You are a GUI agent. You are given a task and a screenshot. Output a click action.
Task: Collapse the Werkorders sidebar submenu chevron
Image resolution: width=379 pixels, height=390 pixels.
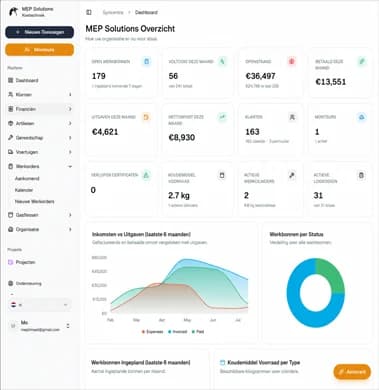click(x=70, y=166)
